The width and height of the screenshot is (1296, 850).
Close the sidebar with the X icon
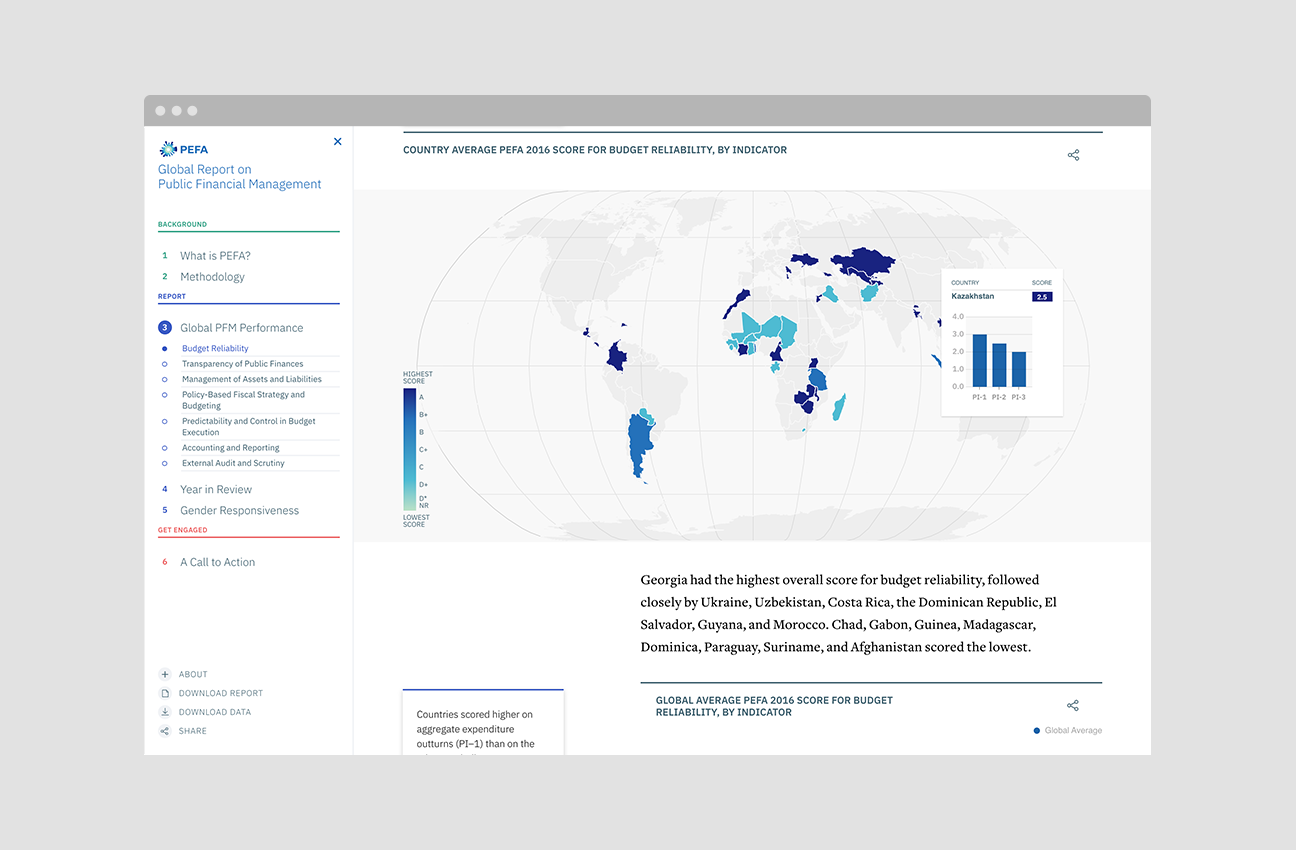tap(337, 142)
